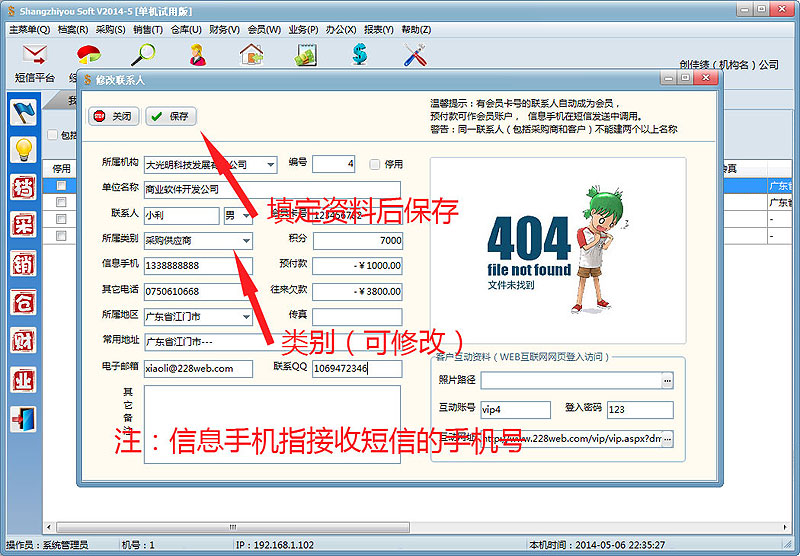Open the notepad with cash toolbar icon

pos(306,55)
